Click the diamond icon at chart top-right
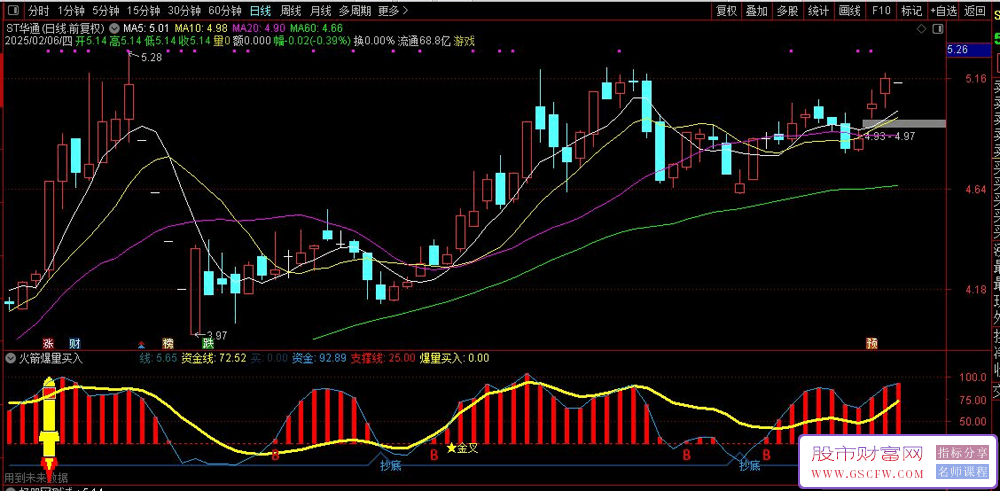 (921, 29)
